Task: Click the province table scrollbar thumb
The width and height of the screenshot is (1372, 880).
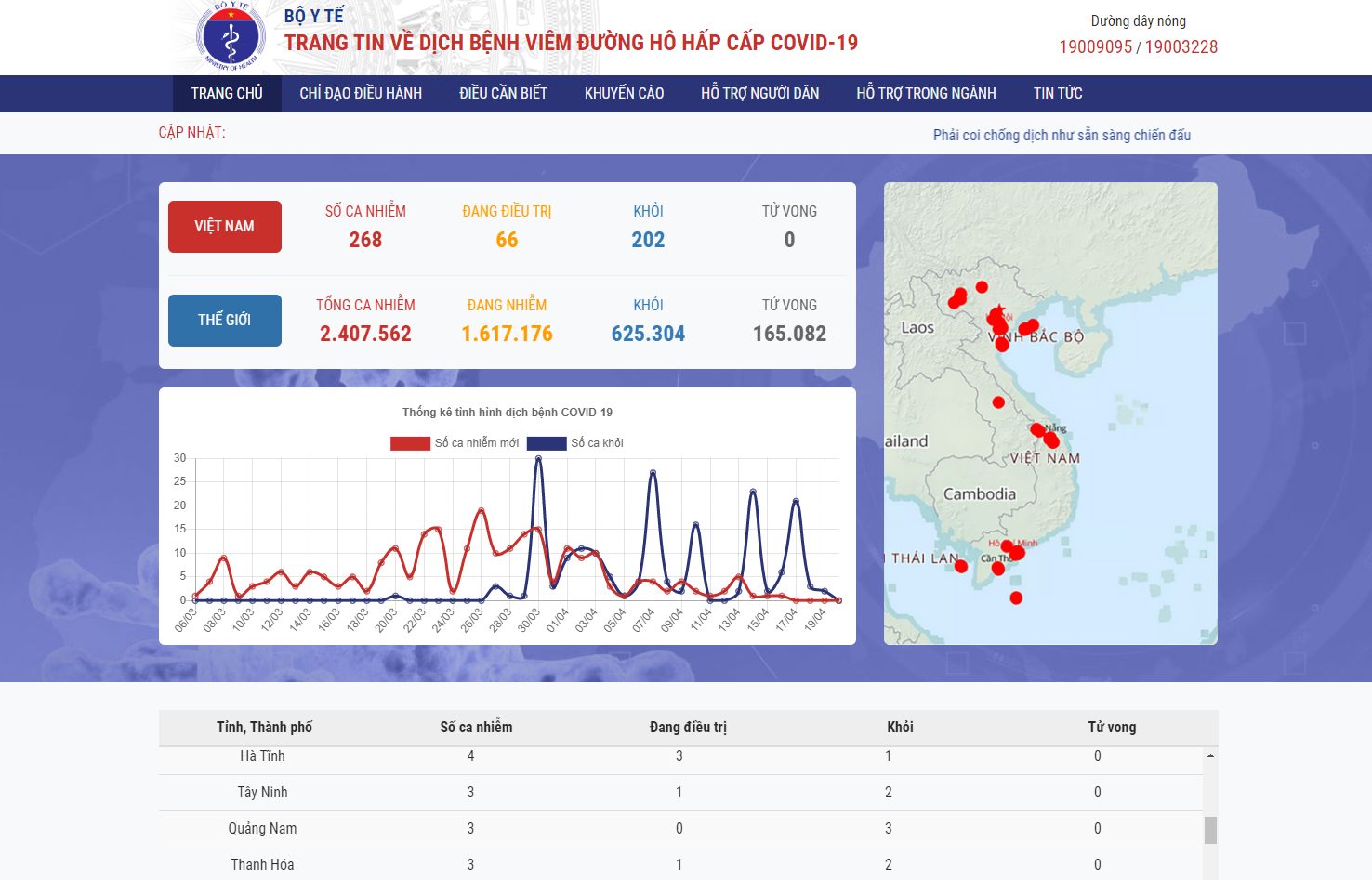Action: 1210,830
